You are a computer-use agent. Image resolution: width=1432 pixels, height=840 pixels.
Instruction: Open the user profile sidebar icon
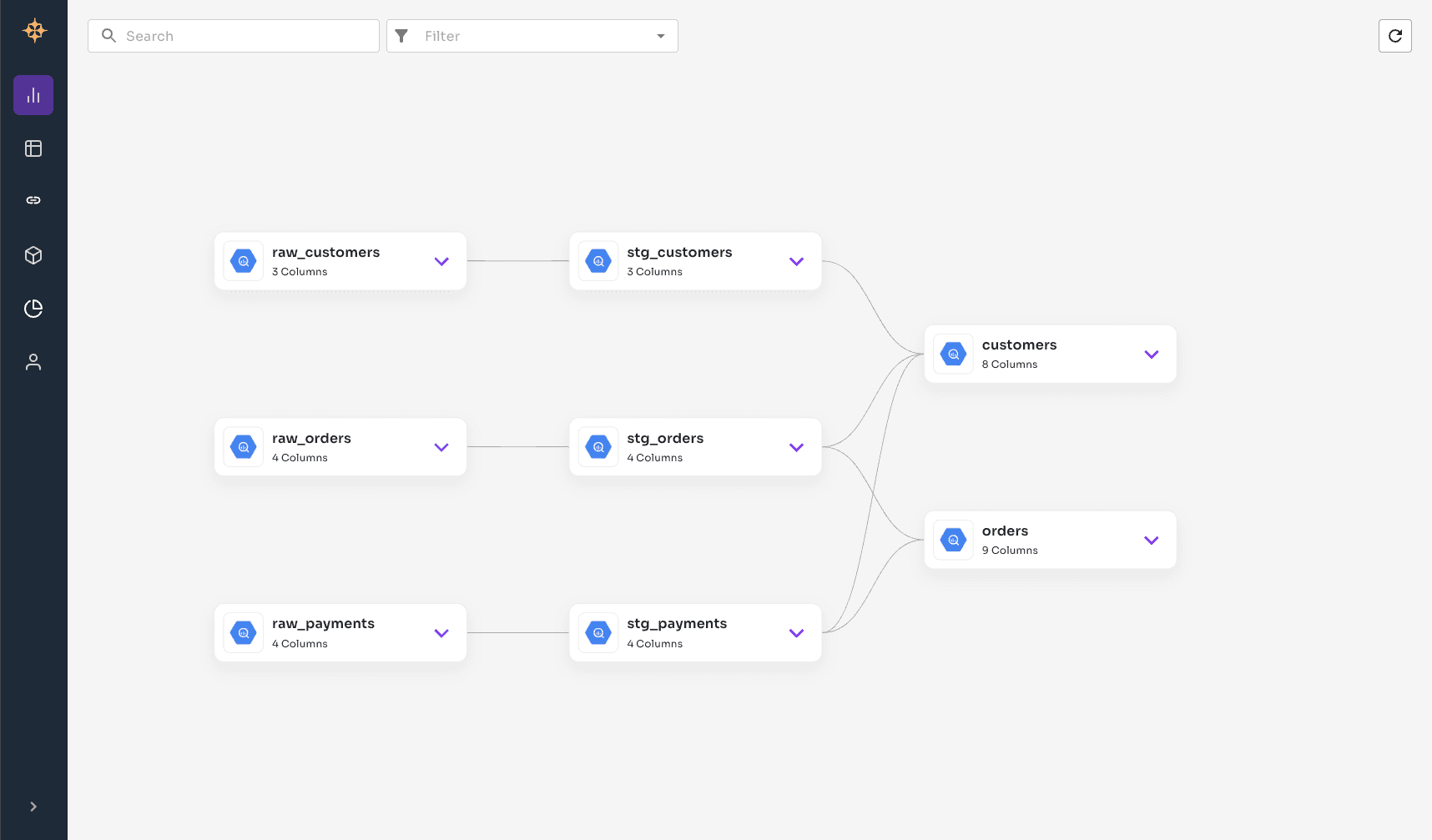(x=33, y=362)
